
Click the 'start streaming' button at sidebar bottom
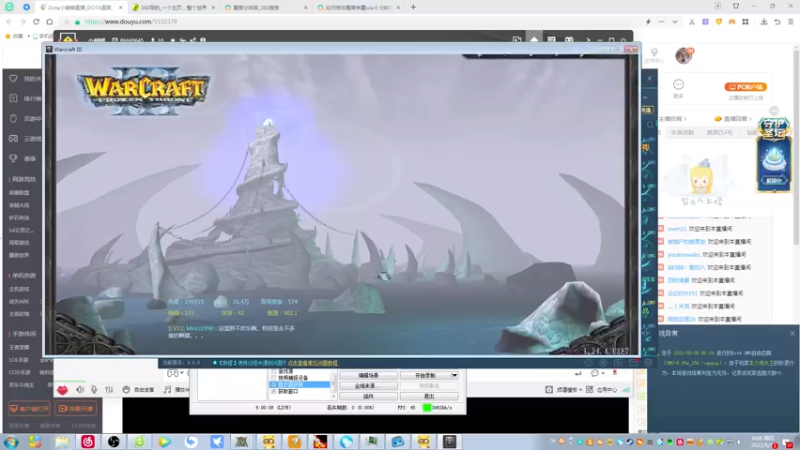76,409
